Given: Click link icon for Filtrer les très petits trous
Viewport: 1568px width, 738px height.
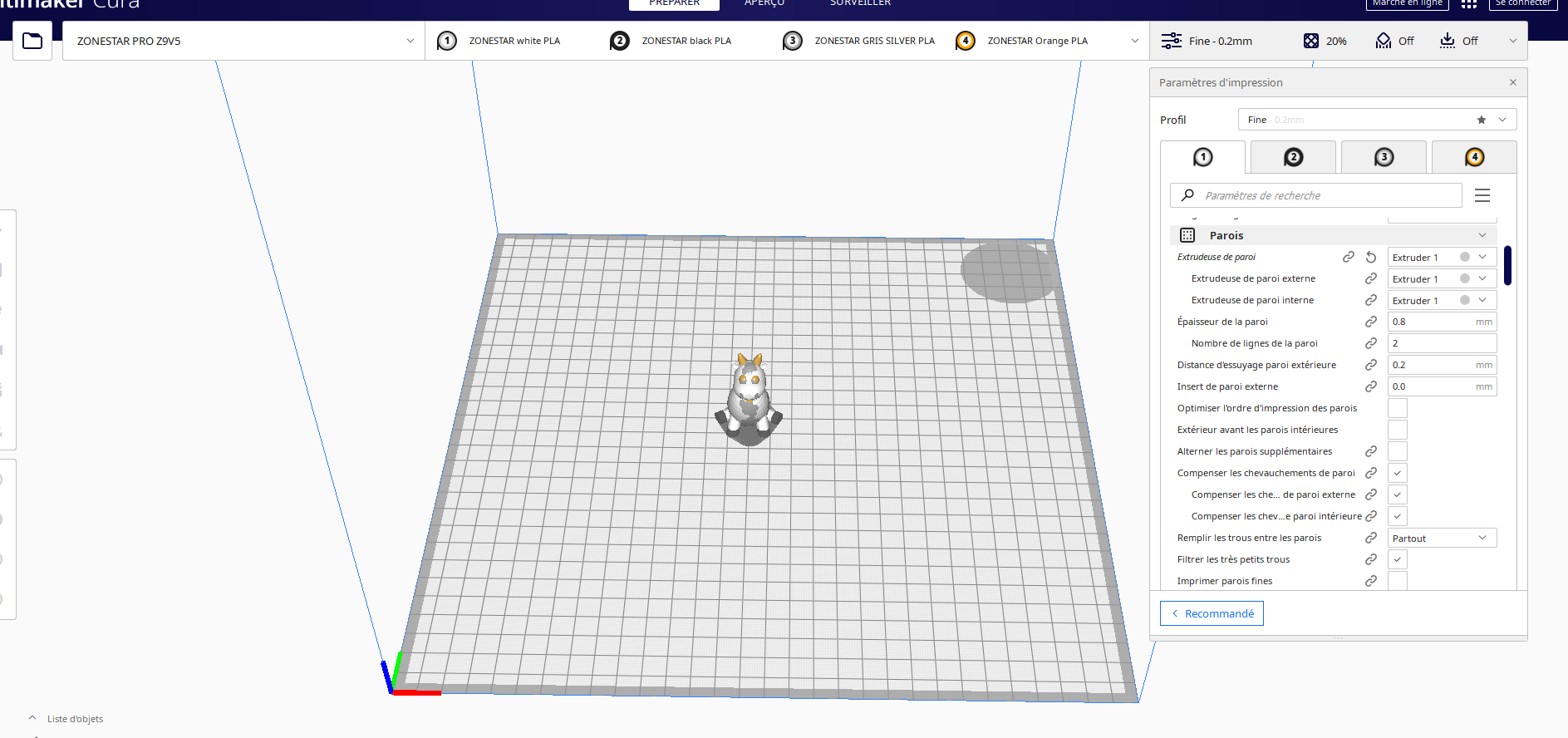Looking at the screenshot, I should 1371,559.
